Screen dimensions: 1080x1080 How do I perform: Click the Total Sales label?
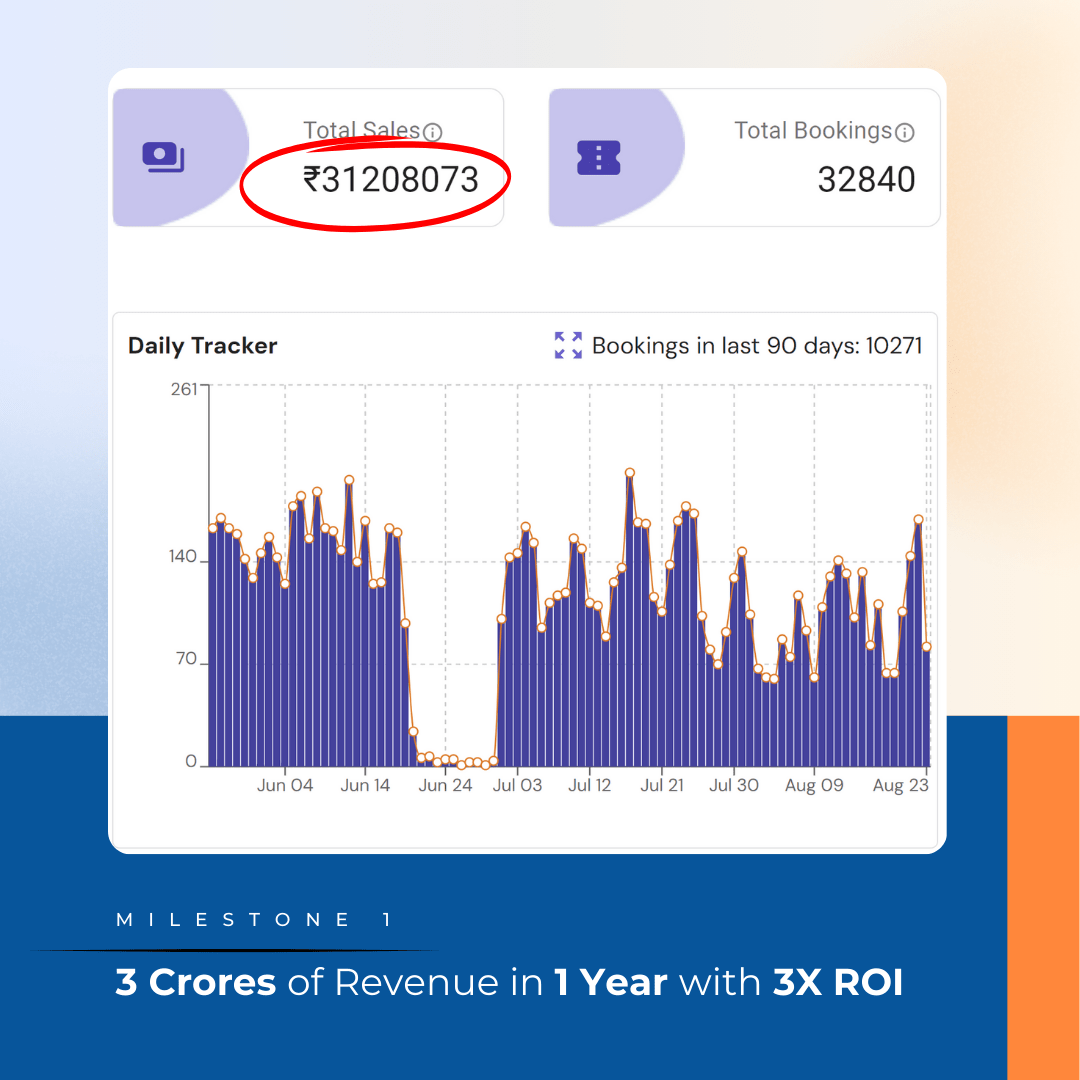click(362, 130)
